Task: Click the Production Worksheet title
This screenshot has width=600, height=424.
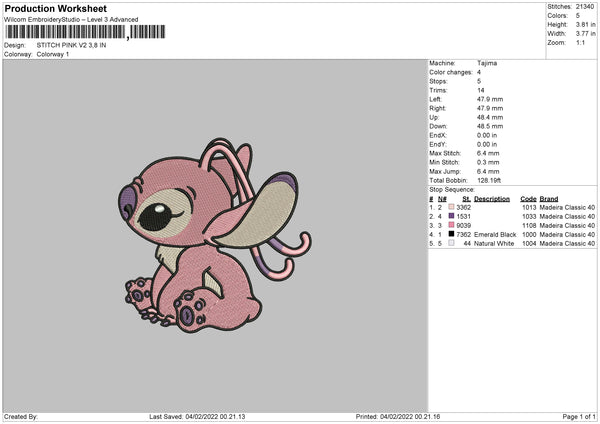Action: click(55, 8)
